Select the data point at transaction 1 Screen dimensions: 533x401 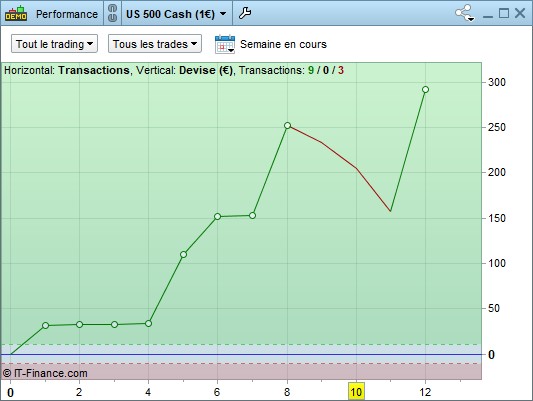point(46,326)
